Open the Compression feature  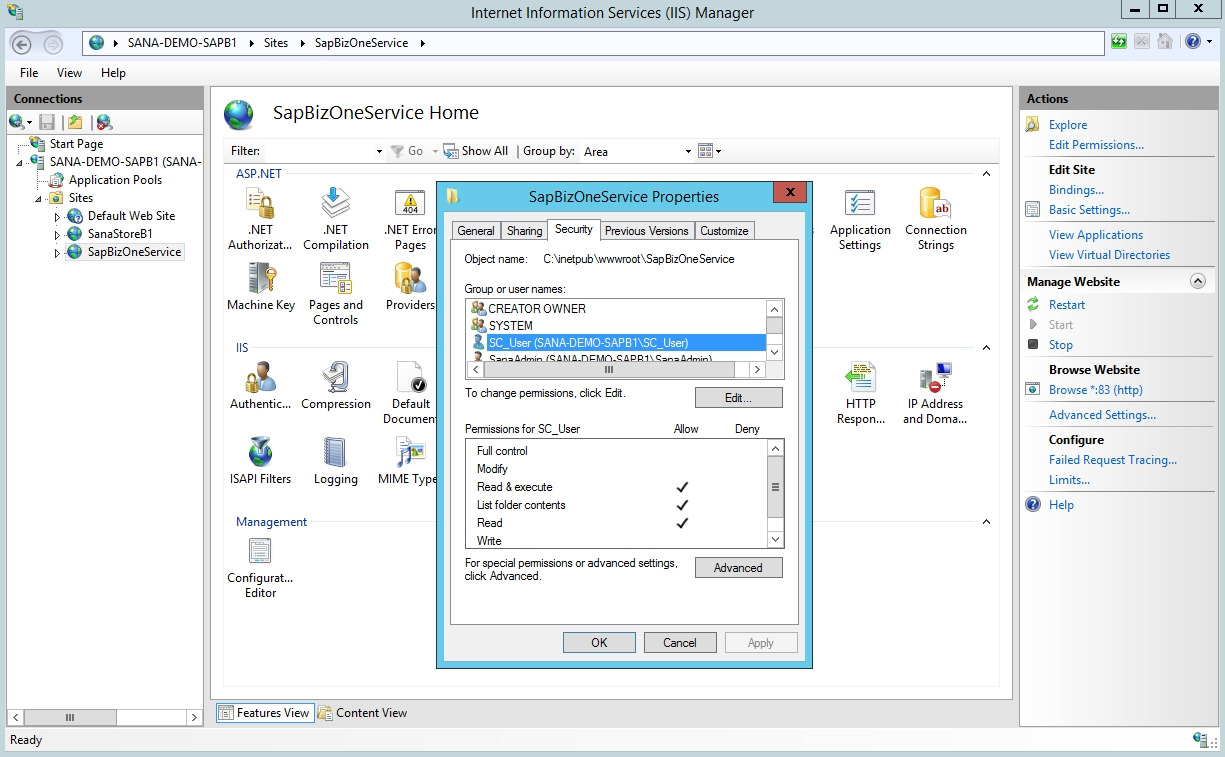[x=336, y=386]
